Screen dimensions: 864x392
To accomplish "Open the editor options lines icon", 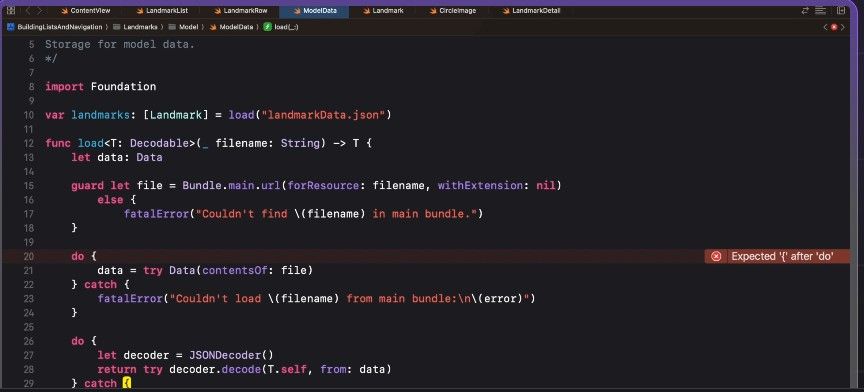I will (x=820, y=10).
